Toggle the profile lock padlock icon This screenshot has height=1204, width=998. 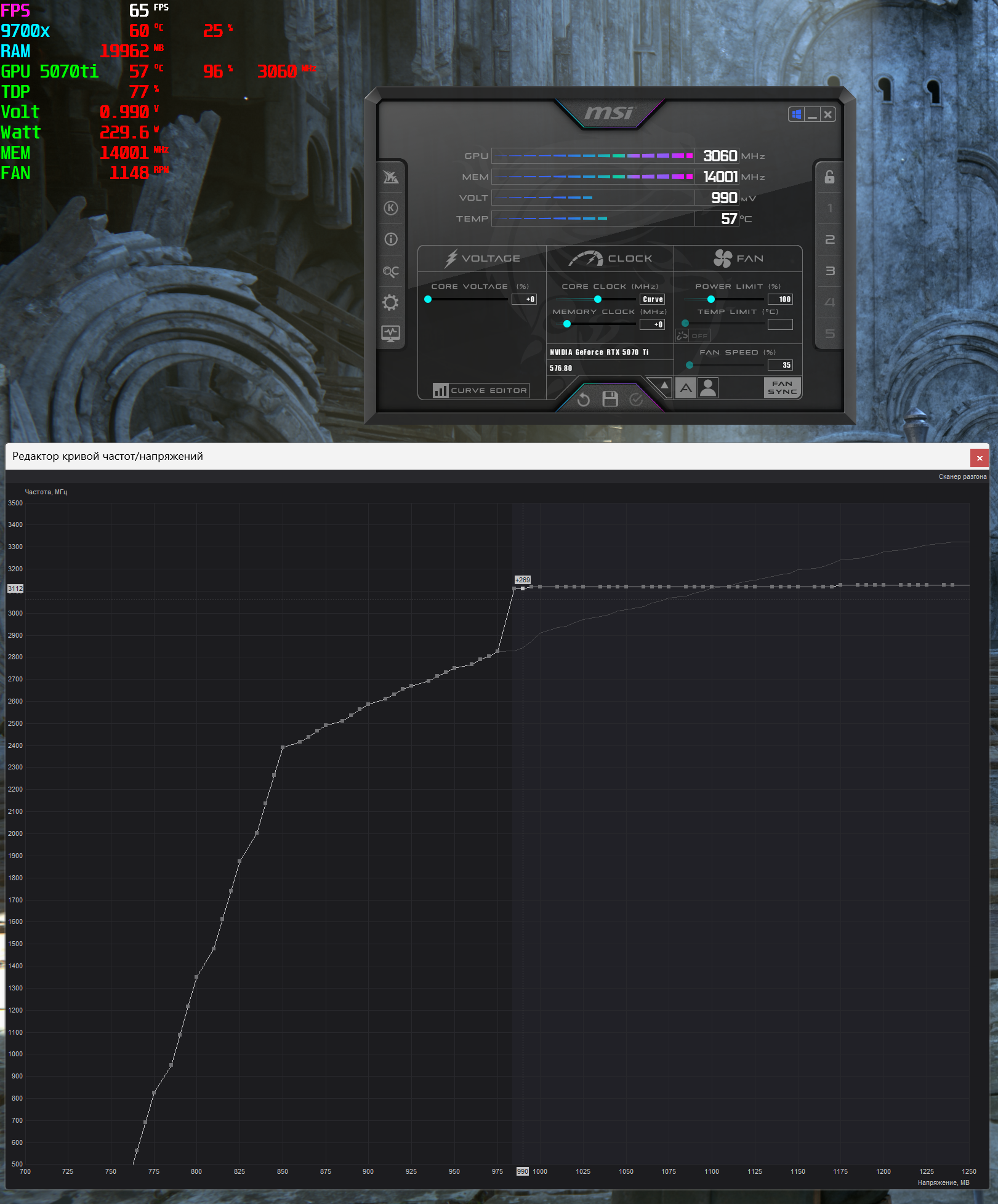pos(830,177)
